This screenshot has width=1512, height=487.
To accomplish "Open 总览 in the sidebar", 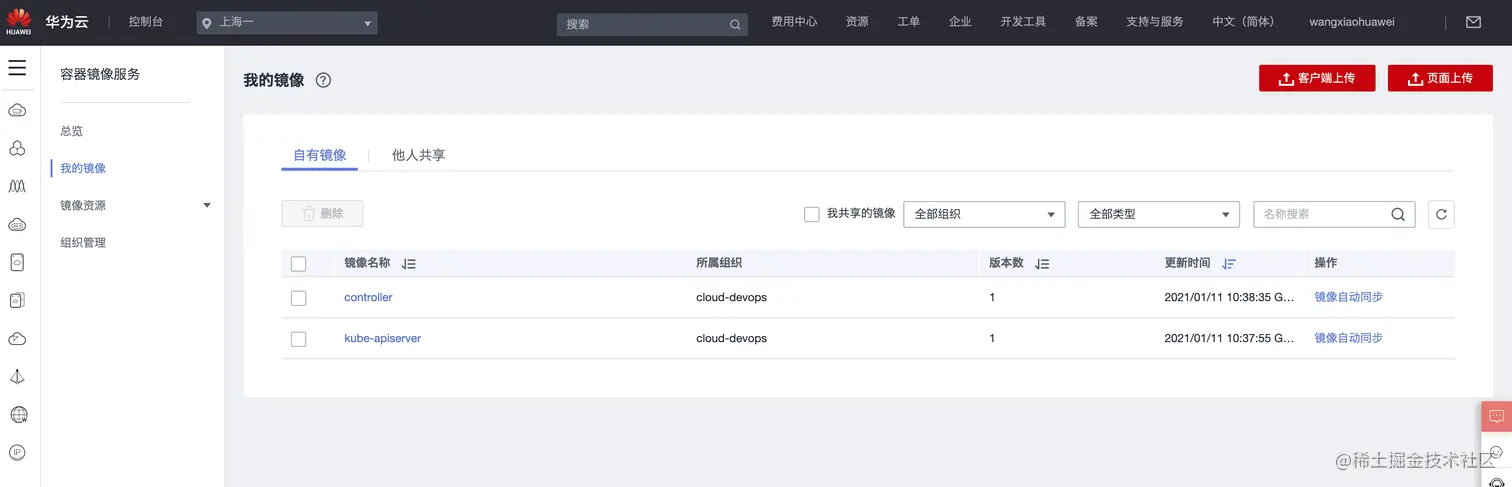I will pos(71,131).
